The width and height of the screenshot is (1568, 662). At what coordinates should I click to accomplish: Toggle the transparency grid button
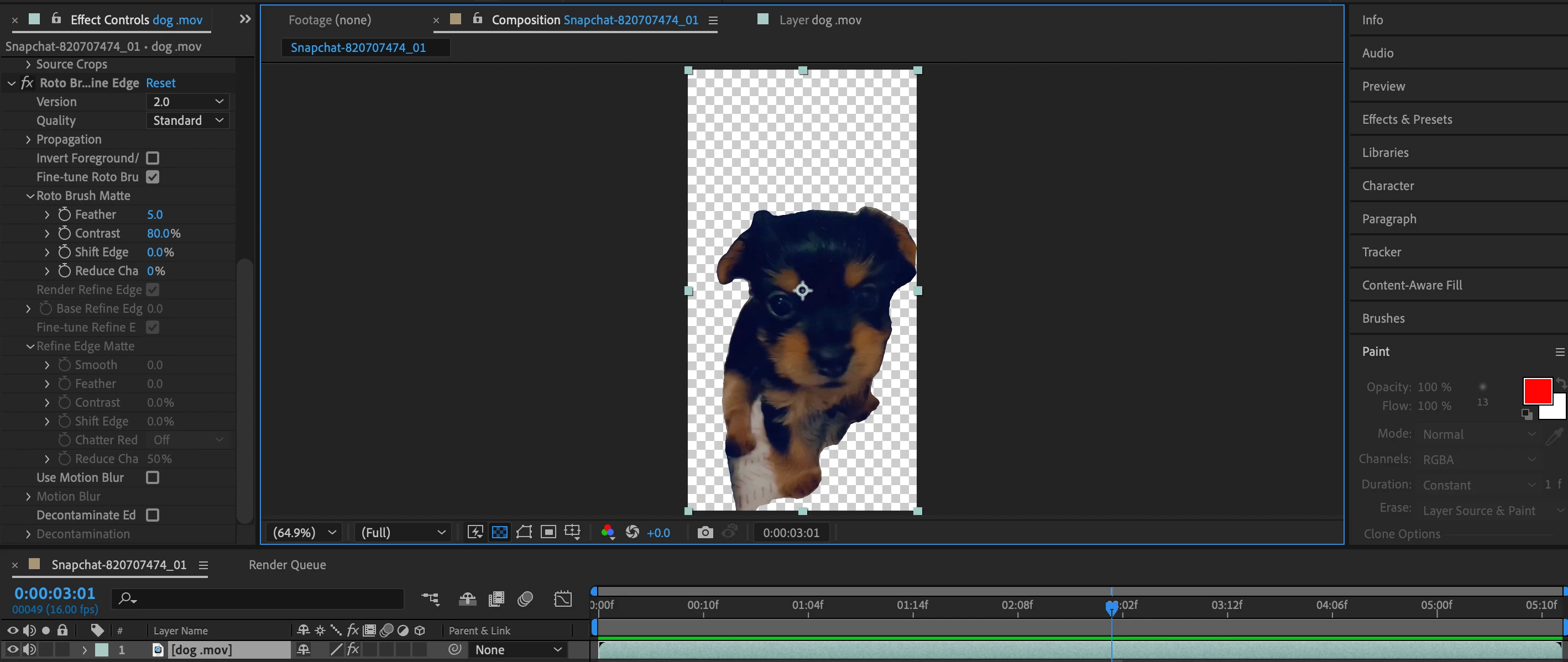(499, 532)
